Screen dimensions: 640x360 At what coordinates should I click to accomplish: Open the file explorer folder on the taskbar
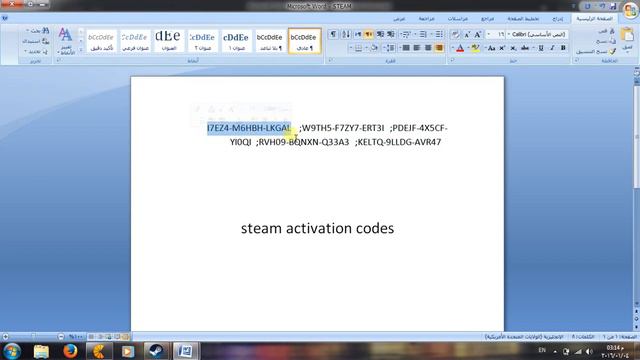click(41, 351)
